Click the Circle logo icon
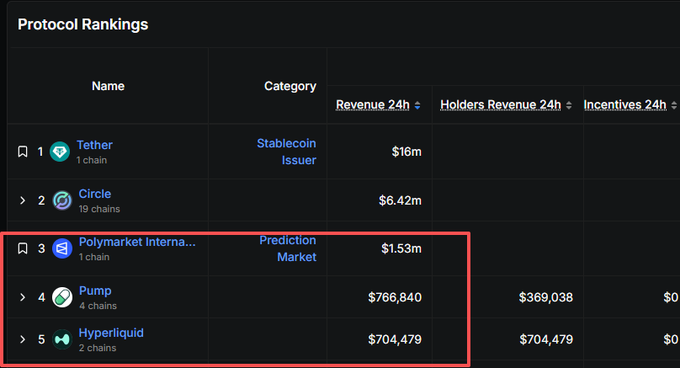Image resolution: width=680 pixels, height=368 pixels. point(62,201)
